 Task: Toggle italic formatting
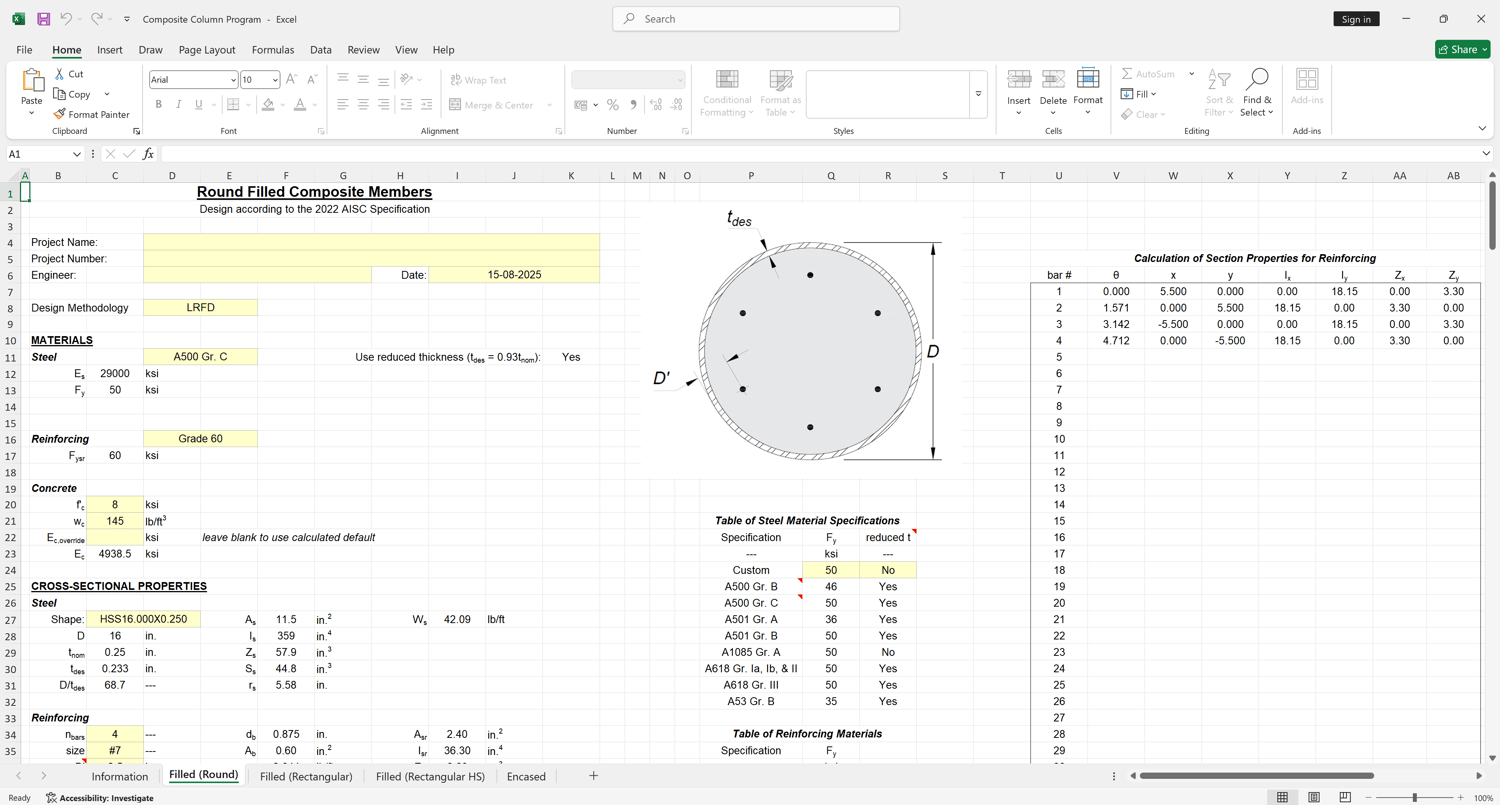pyautogui.click(x=179, y=105)
